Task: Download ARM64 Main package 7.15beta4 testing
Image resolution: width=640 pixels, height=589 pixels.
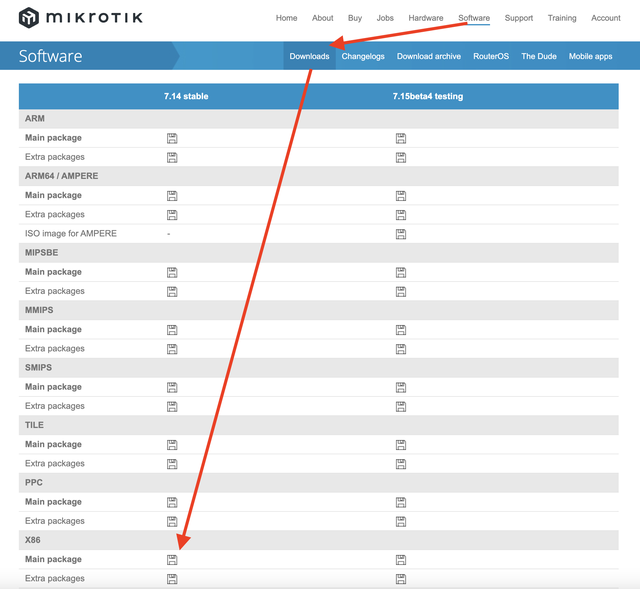Action: point(401,196)
